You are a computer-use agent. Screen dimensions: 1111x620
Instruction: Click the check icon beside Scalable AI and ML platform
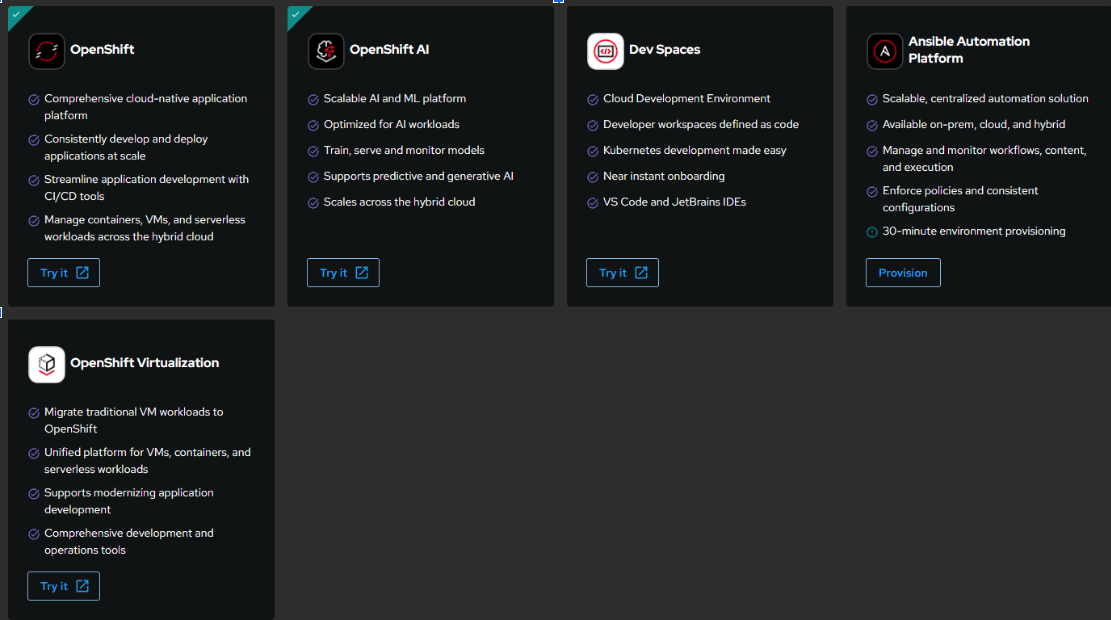click(x=313, y=99)
